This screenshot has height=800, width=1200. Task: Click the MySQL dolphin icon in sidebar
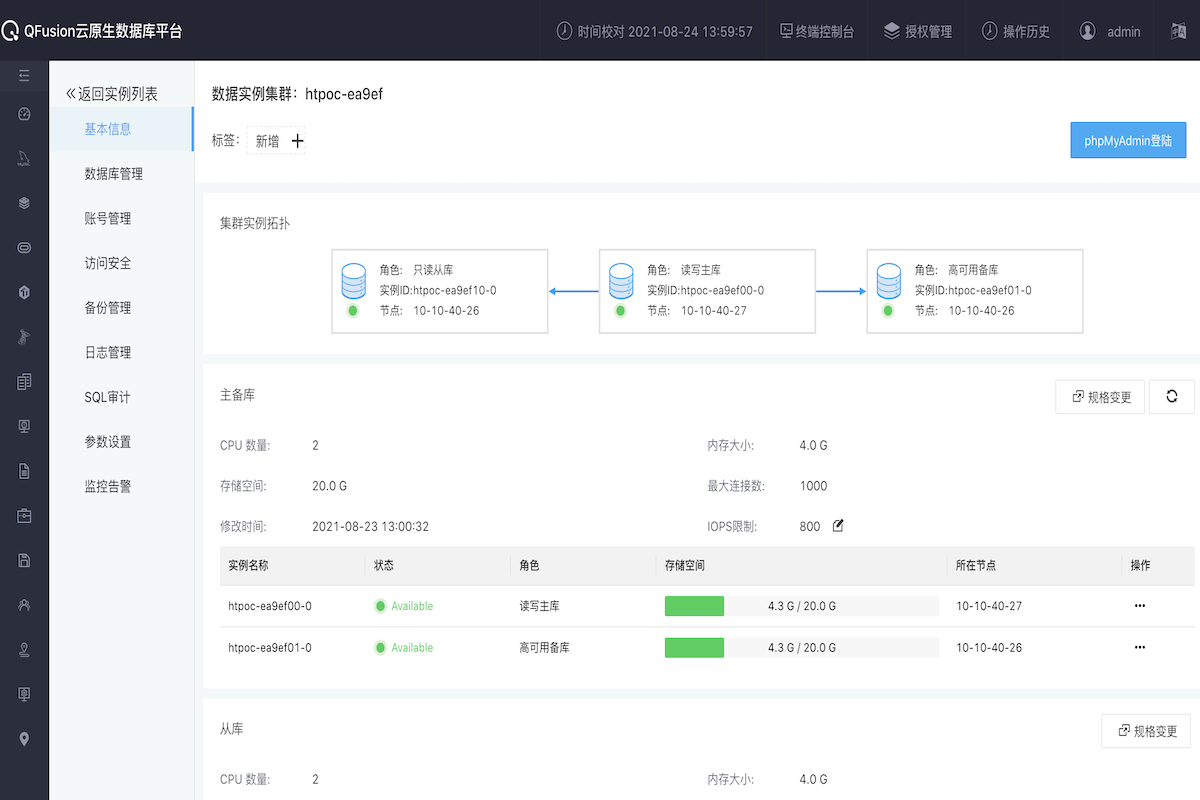point(24,159)
